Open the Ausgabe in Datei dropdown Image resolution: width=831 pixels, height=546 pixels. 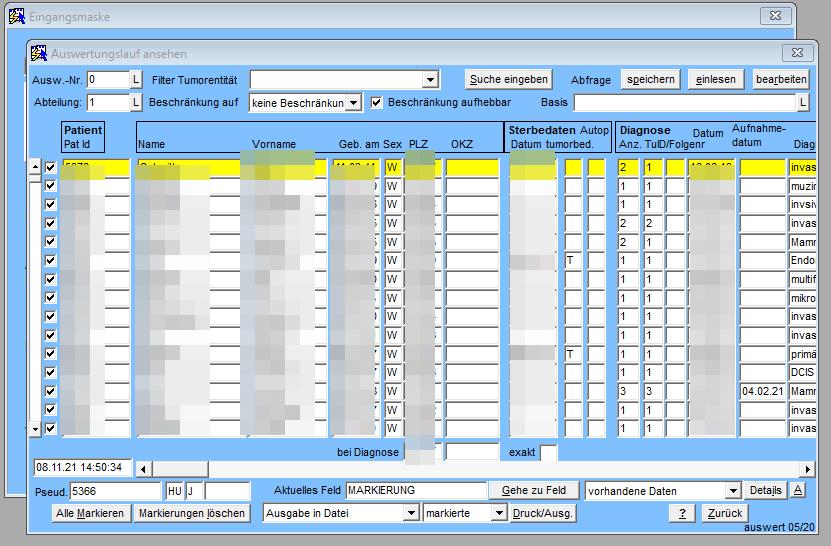tap(411, 513)
